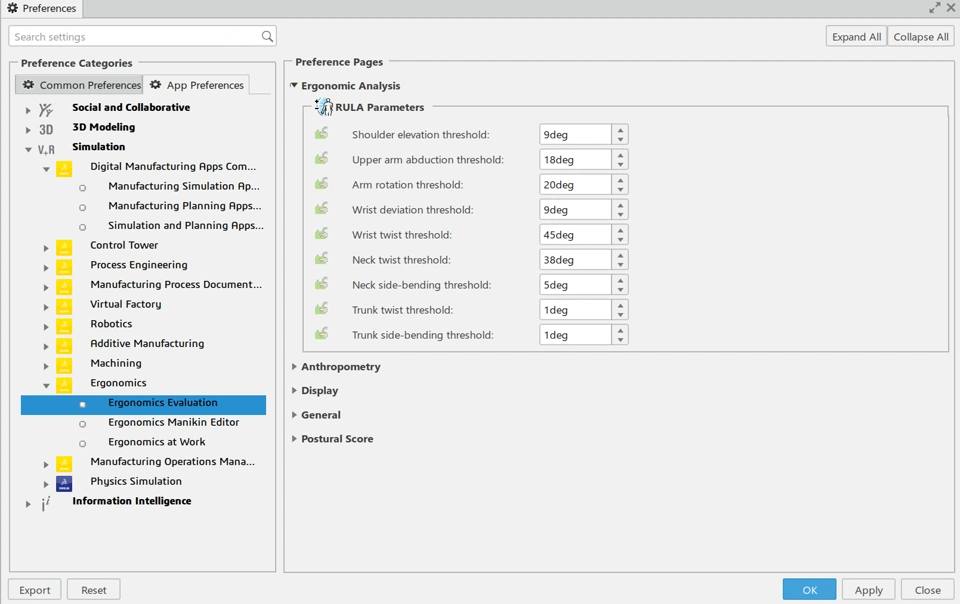This screenshot has height=604, width=960.
Task: Click the Physics Simulation blue icon
Action: pos(64,483)
